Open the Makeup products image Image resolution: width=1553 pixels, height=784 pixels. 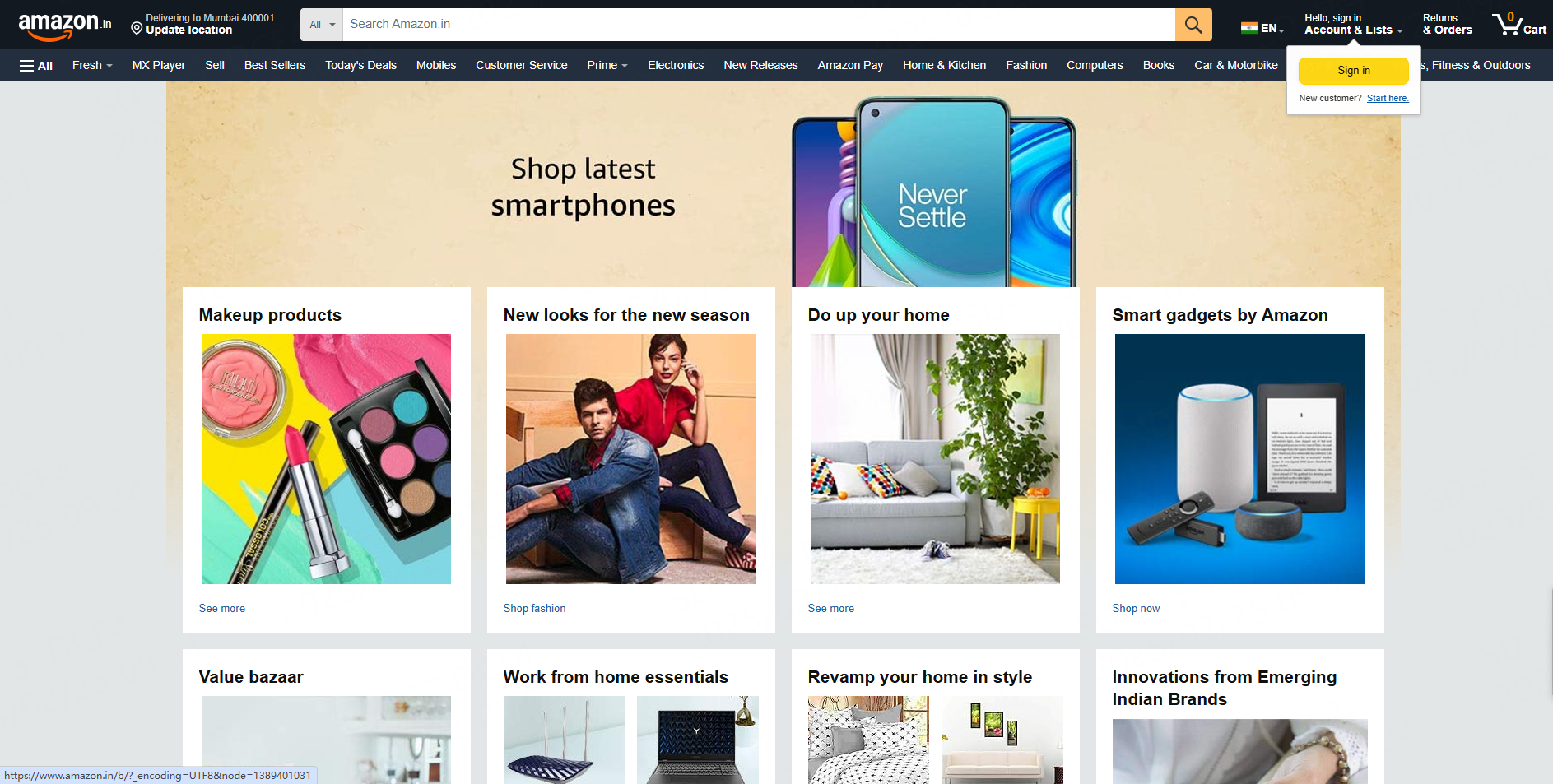coord(326,459)
